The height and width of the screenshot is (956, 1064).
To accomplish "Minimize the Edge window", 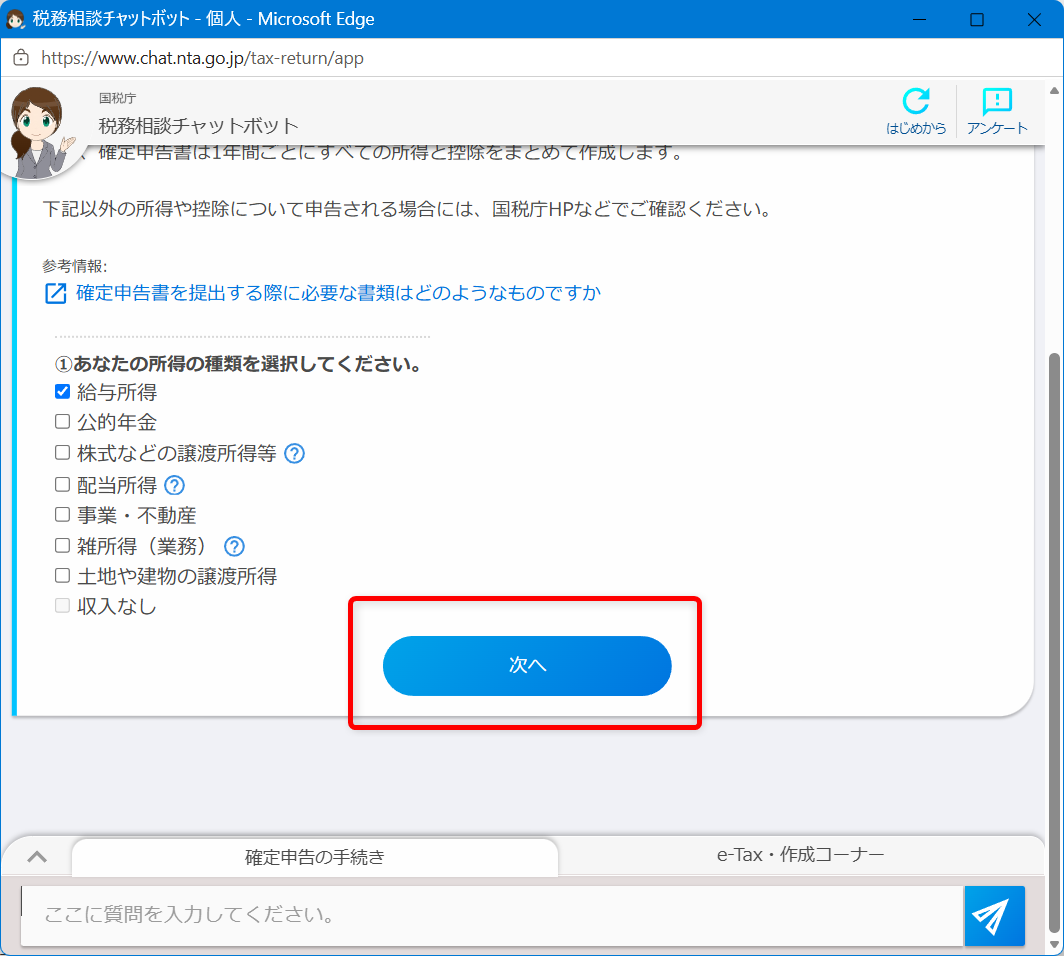I will 919,19.
